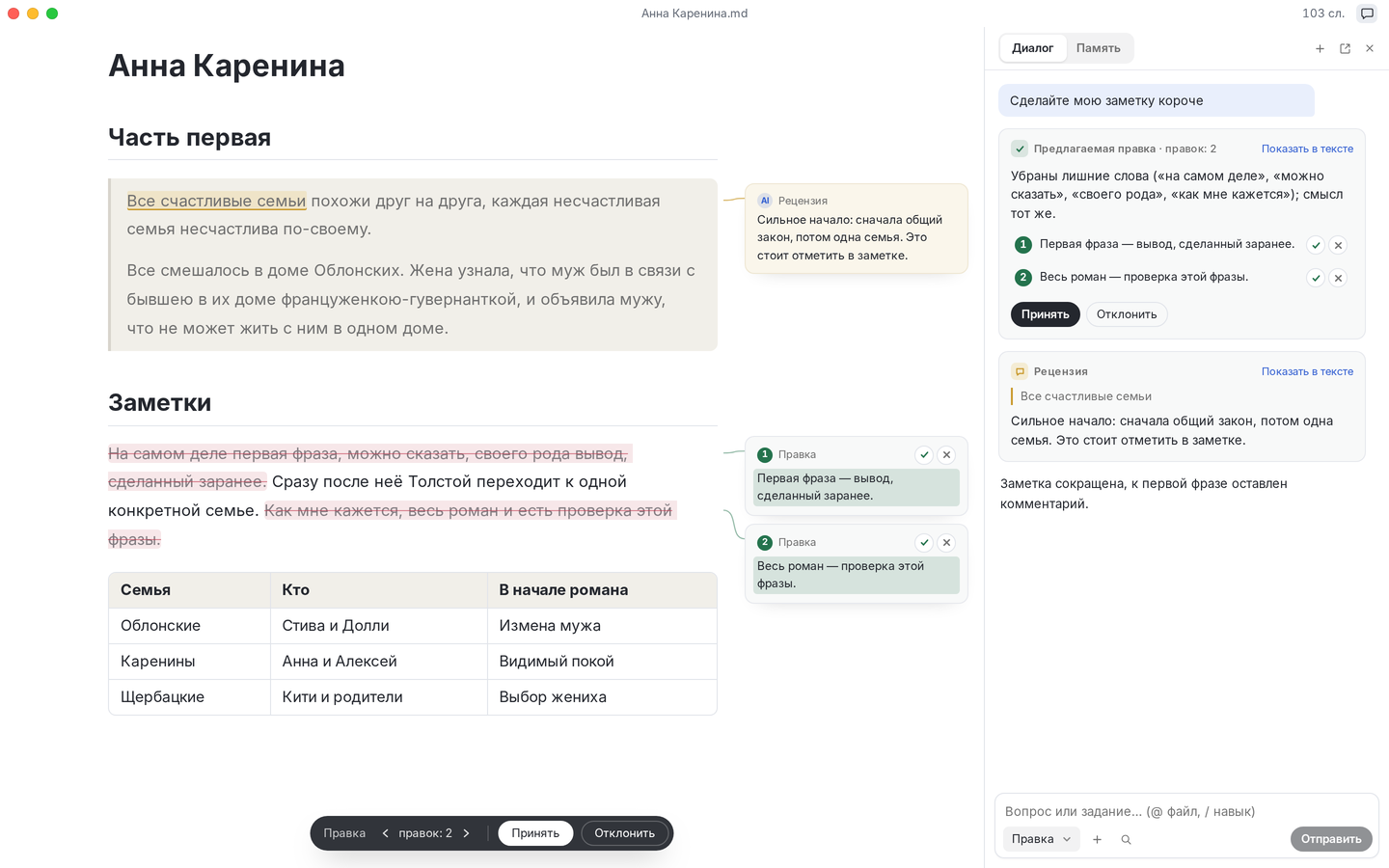
Task: Click the 'В начале романа' column header
Action: tap(602, 590)
